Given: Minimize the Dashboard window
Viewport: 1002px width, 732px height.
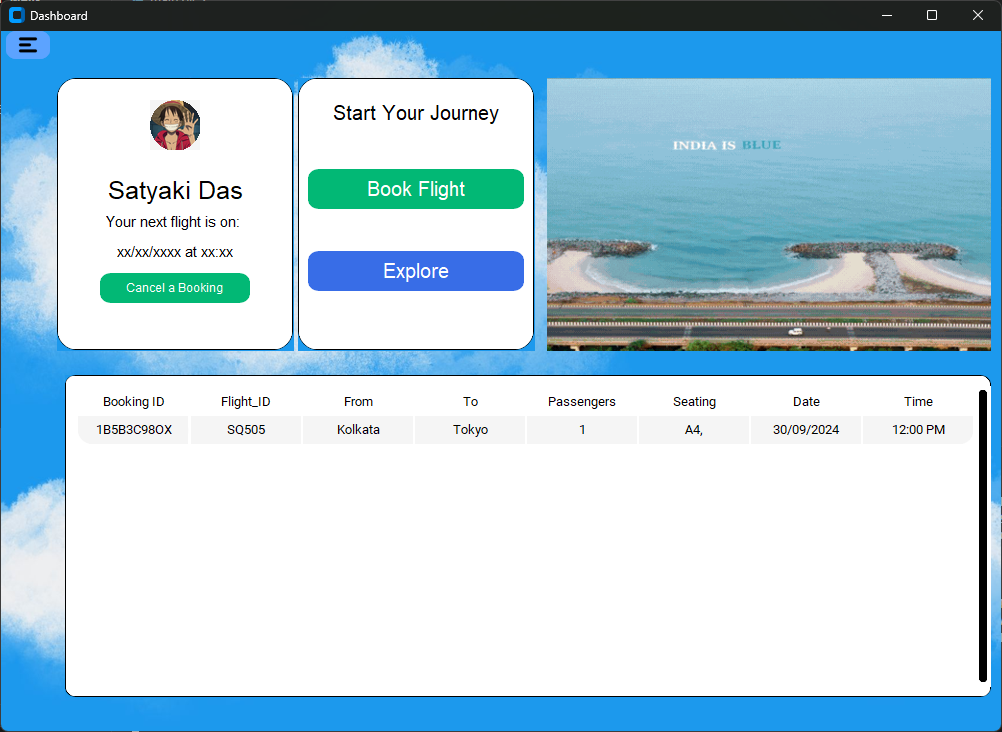Looking at the screenshot, I should tap(887, 15).
